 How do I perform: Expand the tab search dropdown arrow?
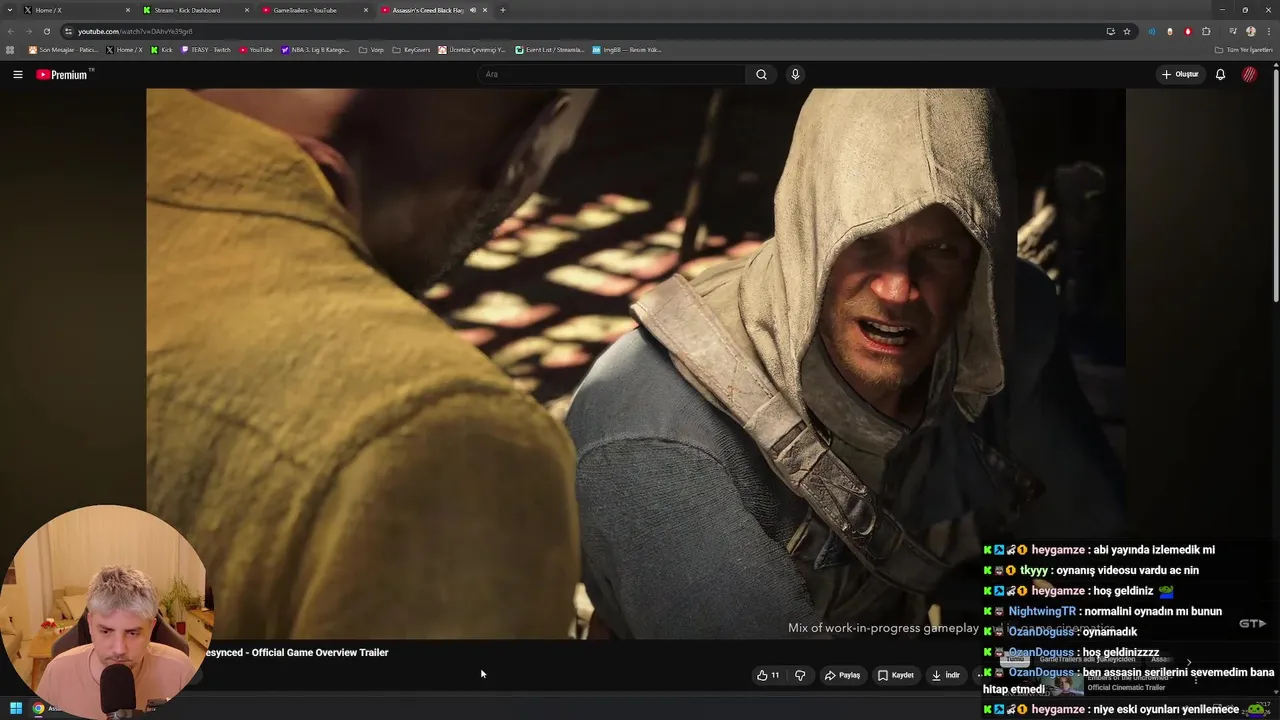click(x=10, y=10)
